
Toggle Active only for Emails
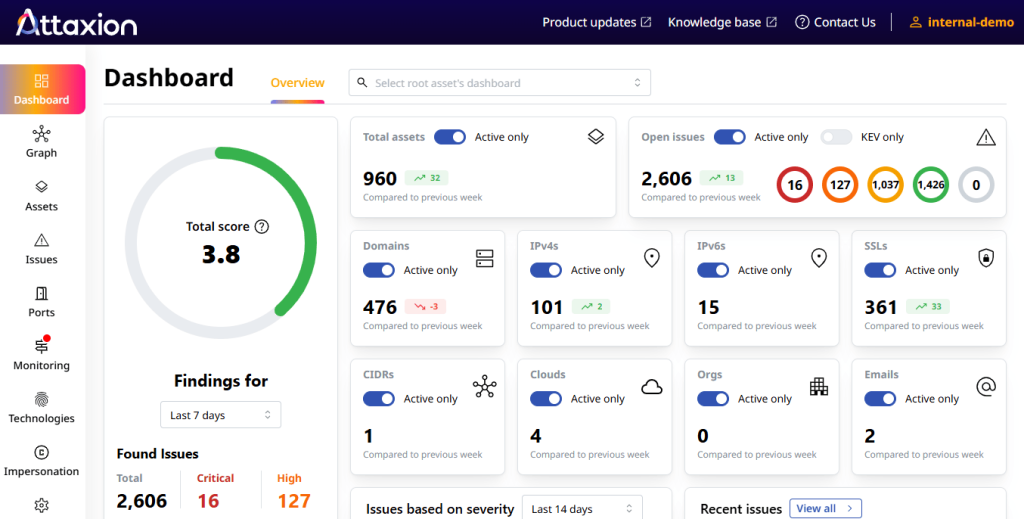tap(880, 399)
